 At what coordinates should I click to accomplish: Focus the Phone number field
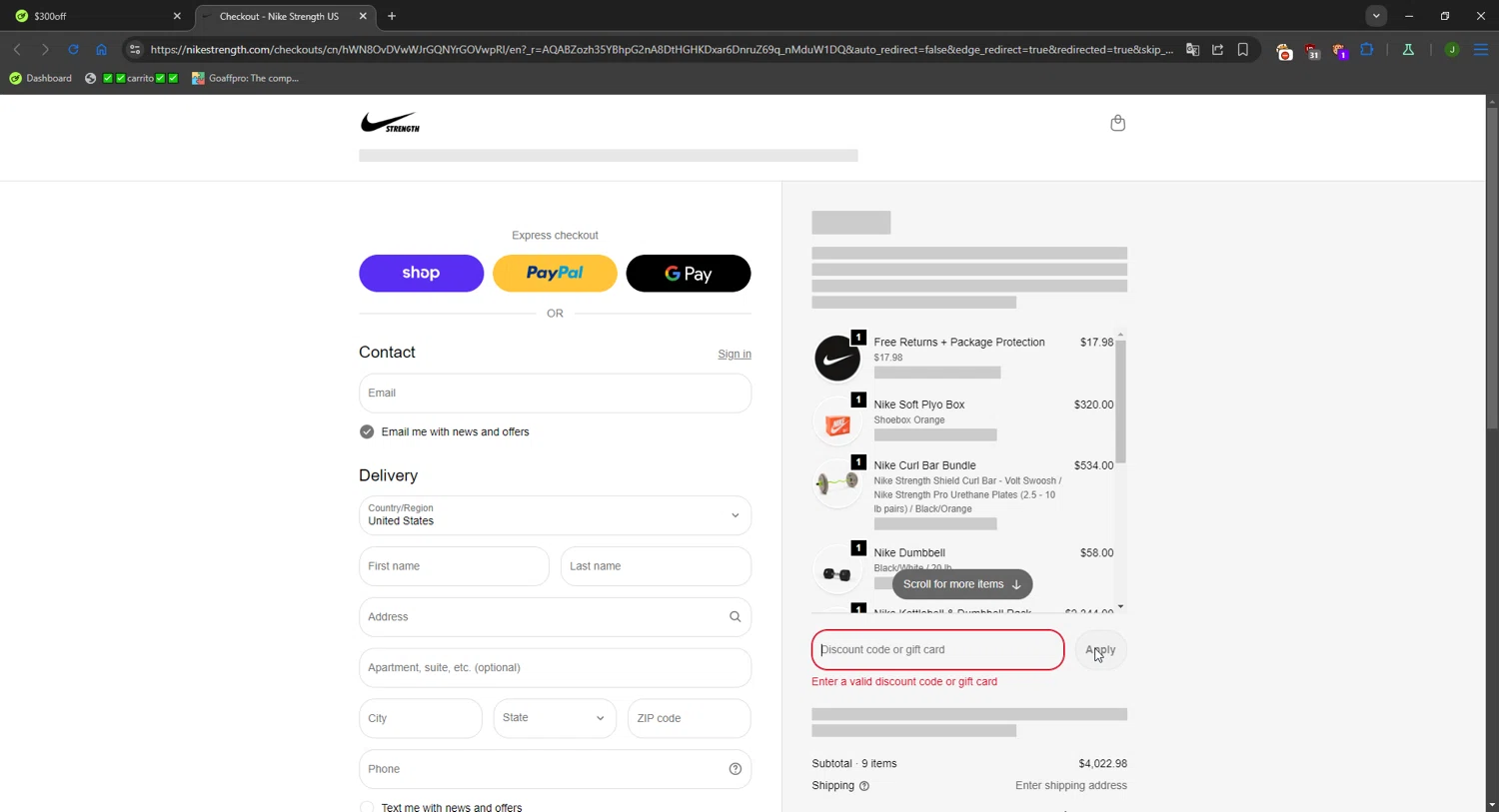point(555,769)
